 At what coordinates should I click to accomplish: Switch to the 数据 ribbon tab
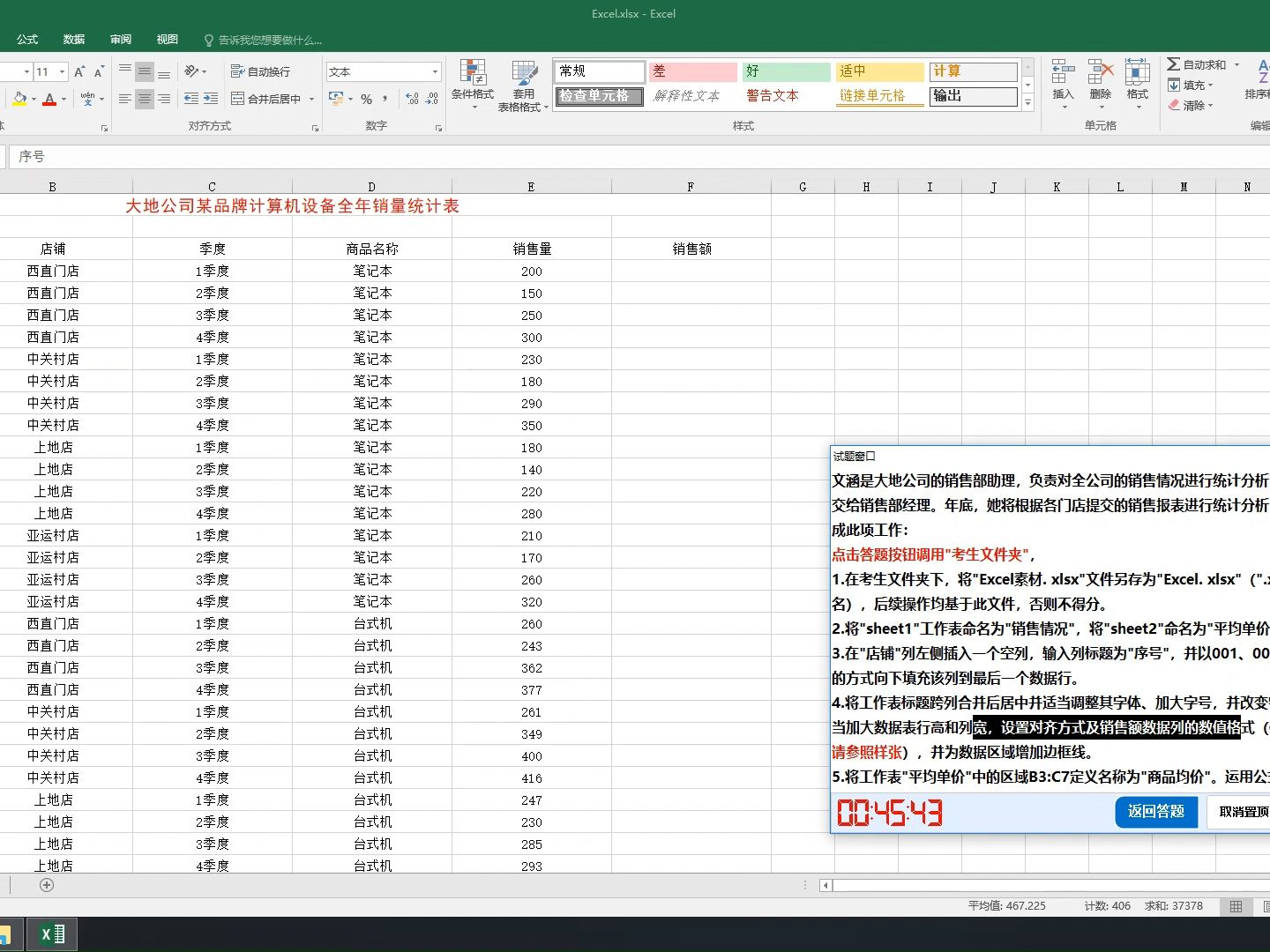(x=74, y=40)
